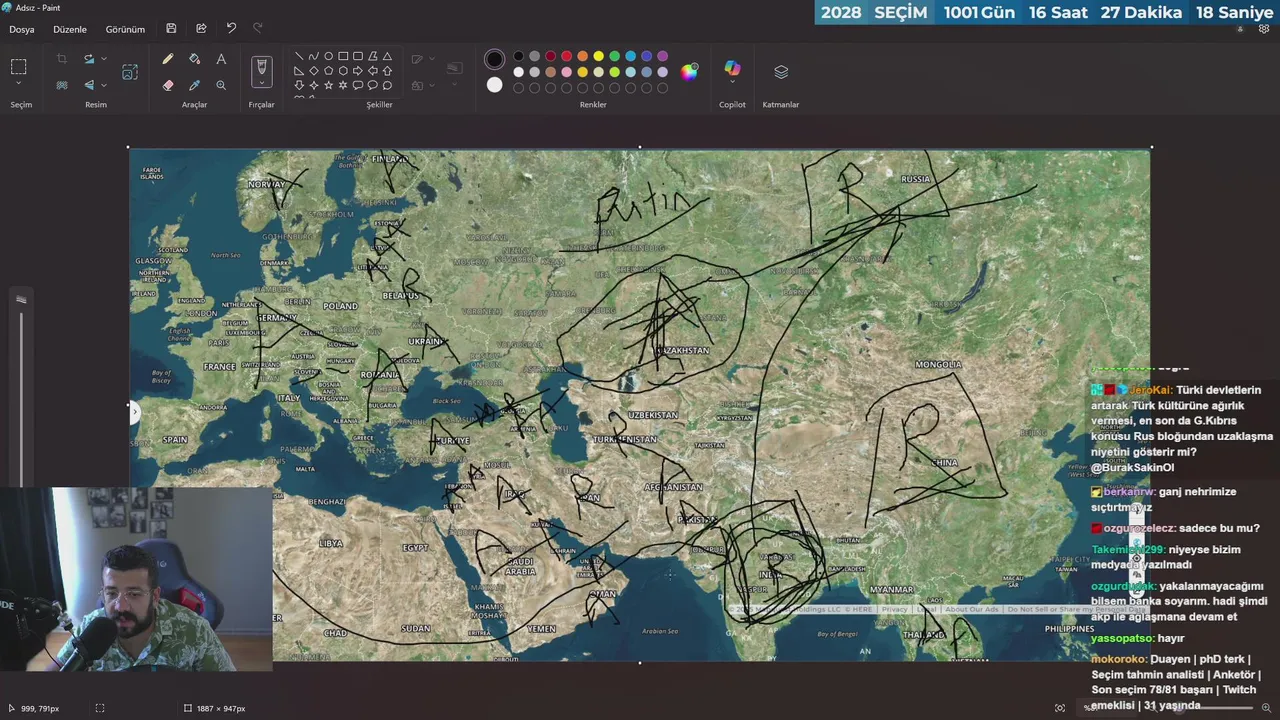
Task: Click the rectangular Selection tool
Action: (18, 66)
